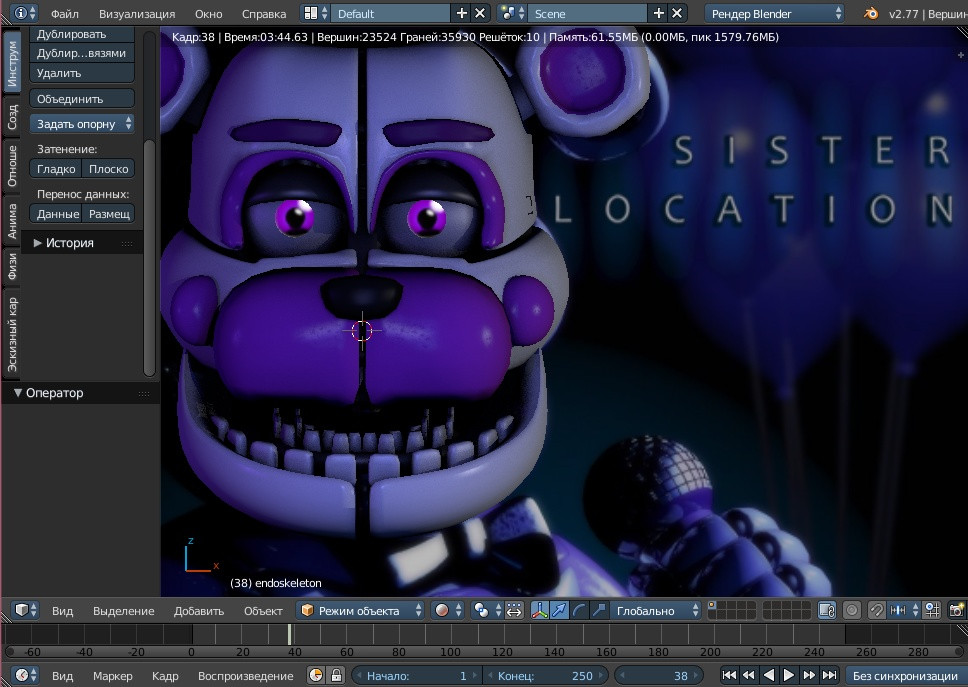Enable the scale manipulator
The width and height of the screenshot is (968, 687).
(599, 610)
